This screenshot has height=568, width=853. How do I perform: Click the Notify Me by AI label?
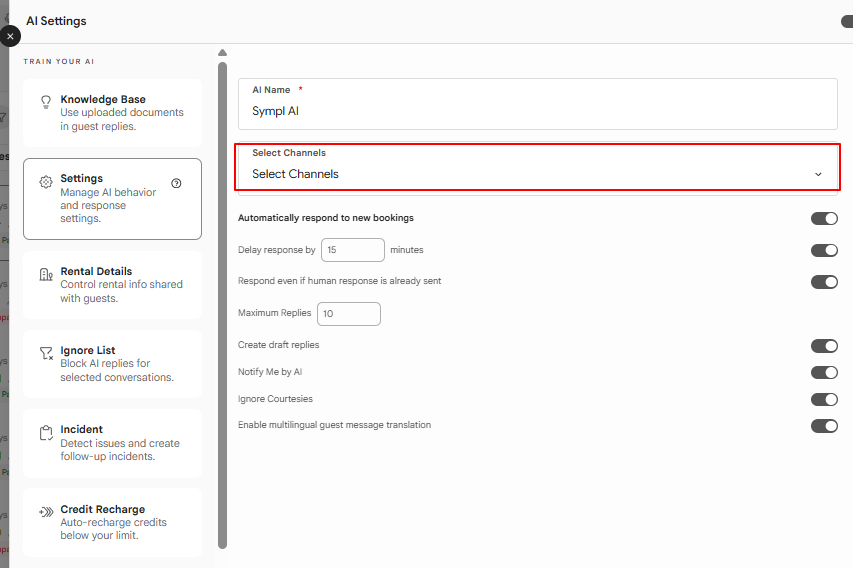pyautogui.click(x=270, y=372)
